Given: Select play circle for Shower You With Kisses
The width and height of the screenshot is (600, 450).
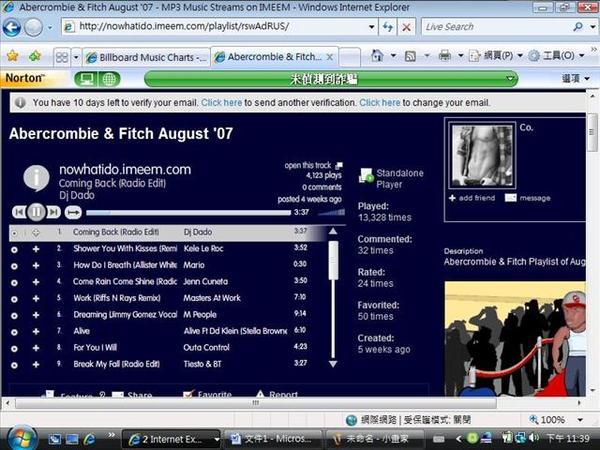Looking at the screenshot, I should [x=14, y=249].
